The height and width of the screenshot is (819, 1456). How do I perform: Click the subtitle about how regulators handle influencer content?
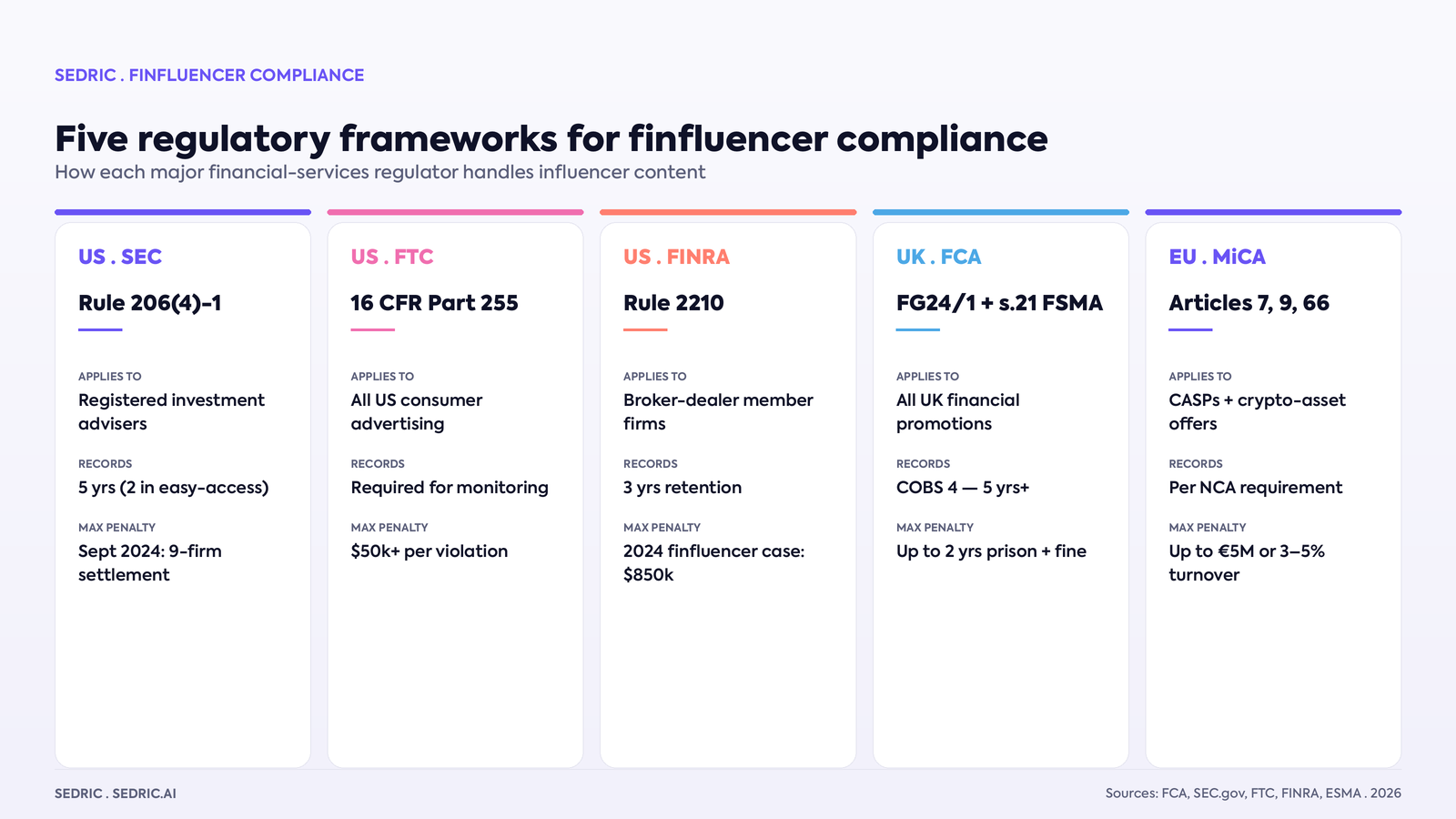tap(380, 172)
